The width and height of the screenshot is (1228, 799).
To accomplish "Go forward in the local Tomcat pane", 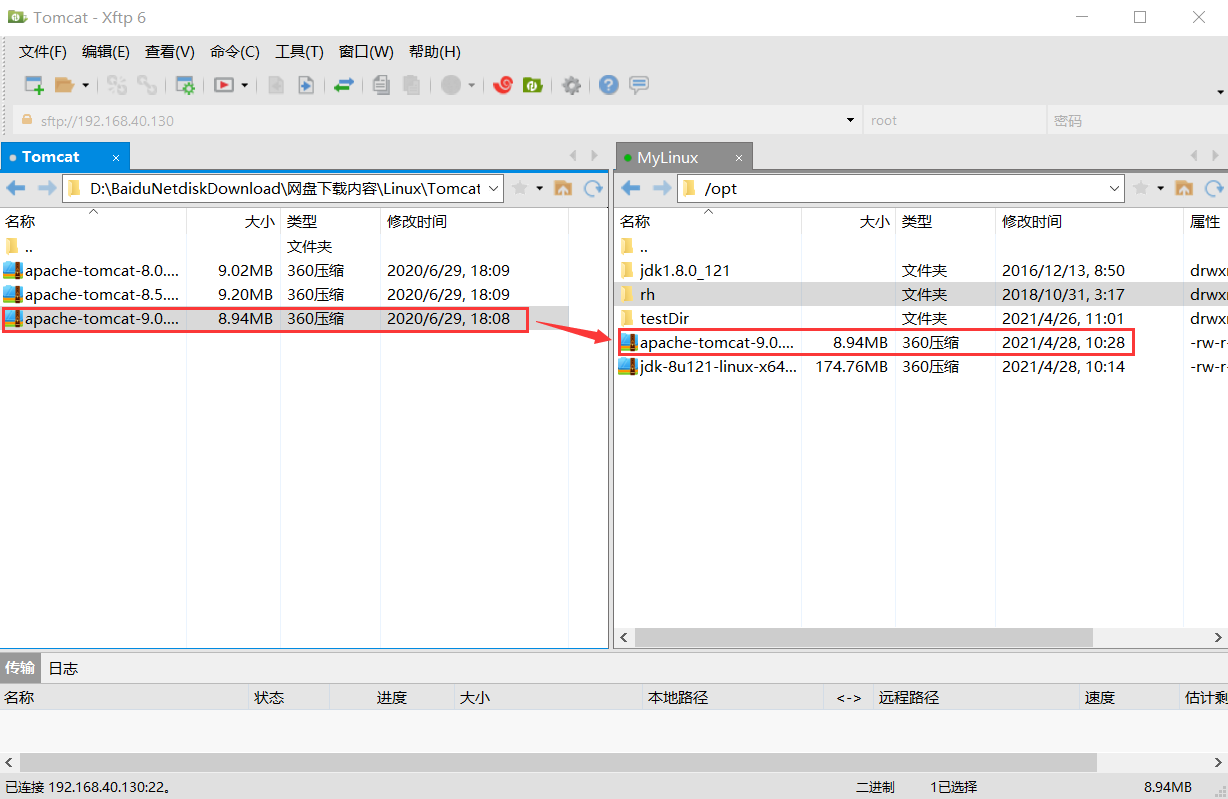I will click(47, 188).
